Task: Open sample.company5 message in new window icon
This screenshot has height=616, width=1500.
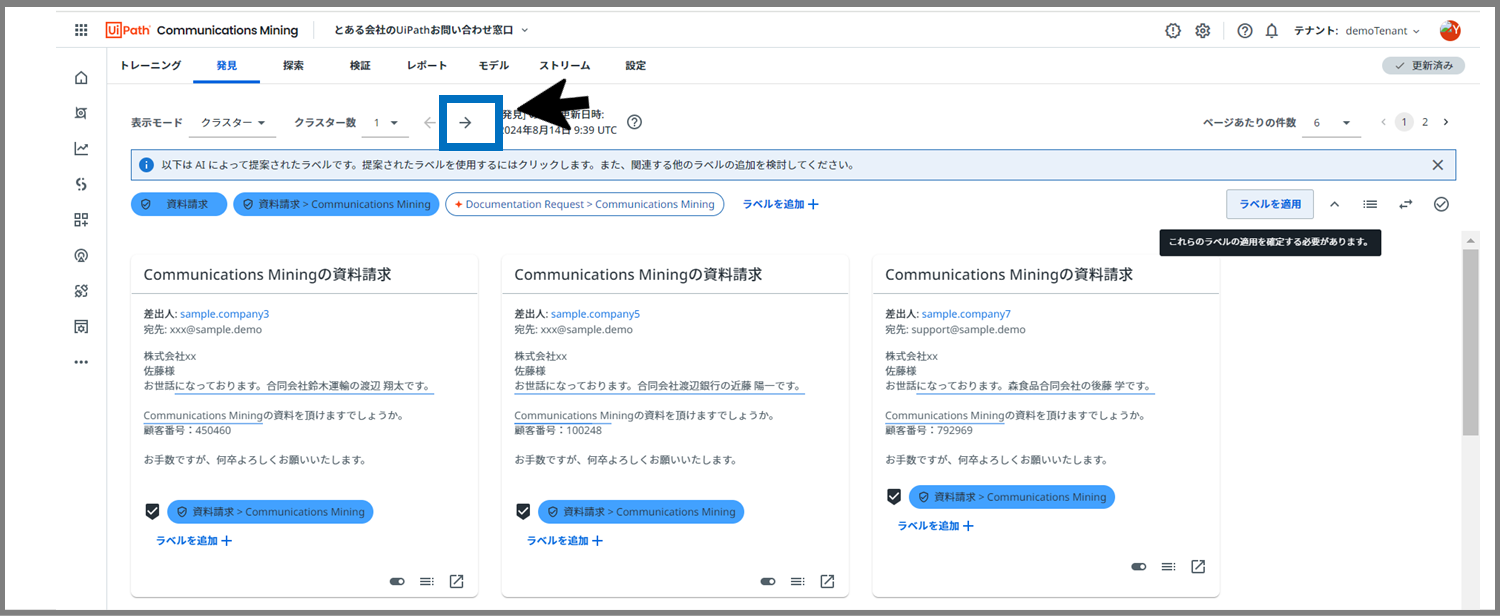Action: click(x=827, y=581)
